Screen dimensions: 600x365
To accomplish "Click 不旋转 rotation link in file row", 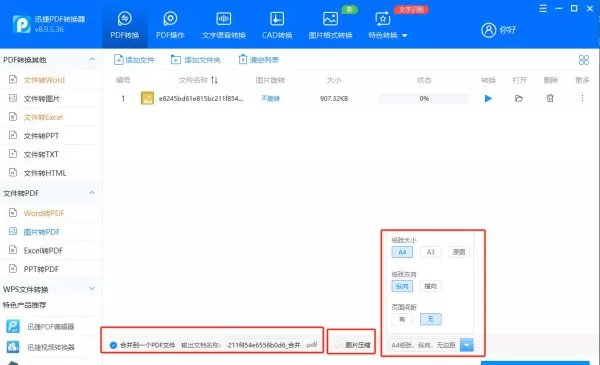I will click(x=270, y=99).
